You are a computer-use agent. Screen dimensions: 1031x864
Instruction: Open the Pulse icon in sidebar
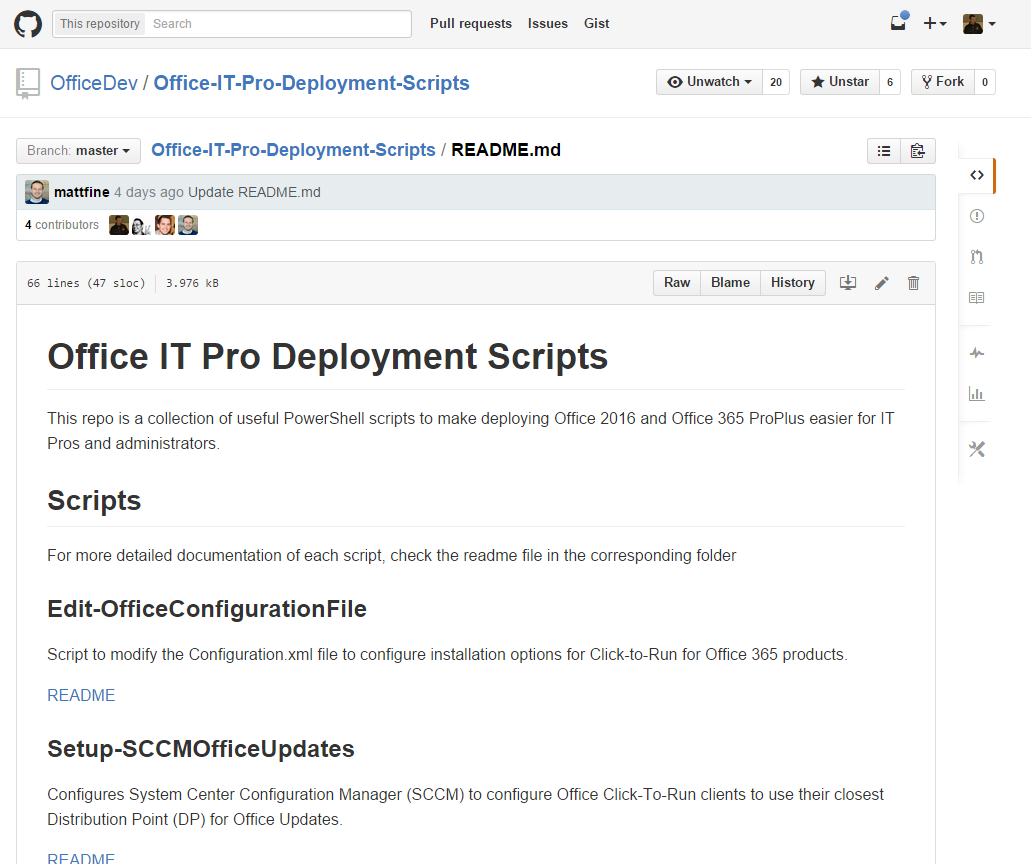click(x=976, y=353)
